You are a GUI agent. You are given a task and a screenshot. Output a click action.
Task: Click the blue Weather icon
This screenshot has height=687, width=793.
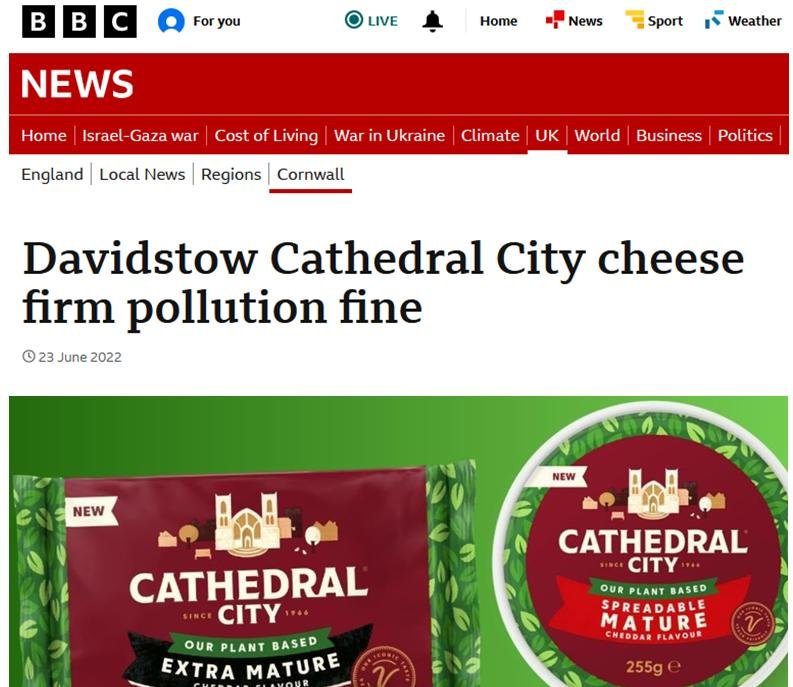click(x=714, y=20)
